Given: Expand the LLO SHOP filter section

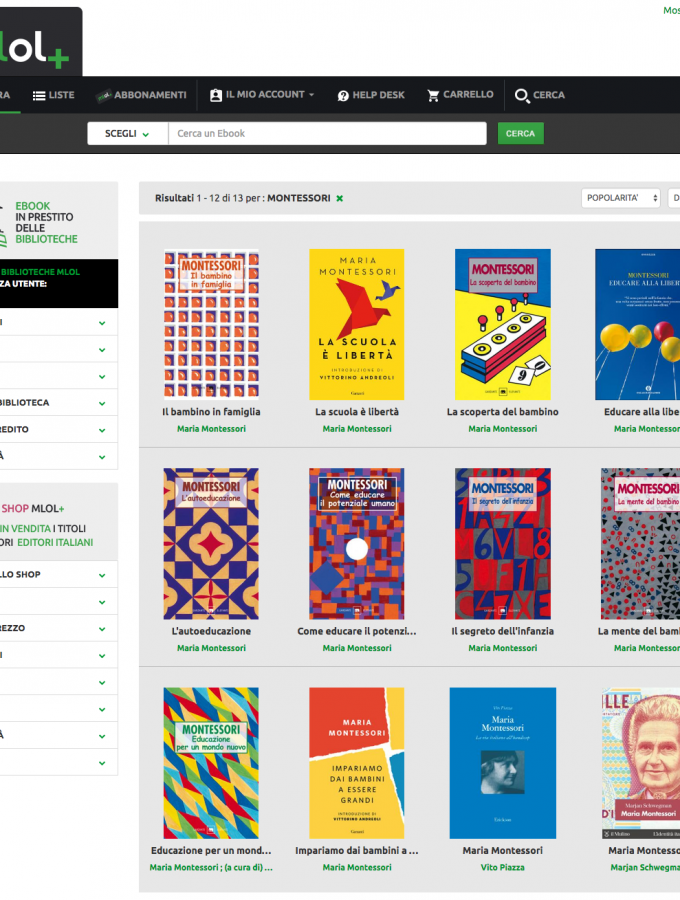Looking at the screenshot, I should click(x=57, y=575).
